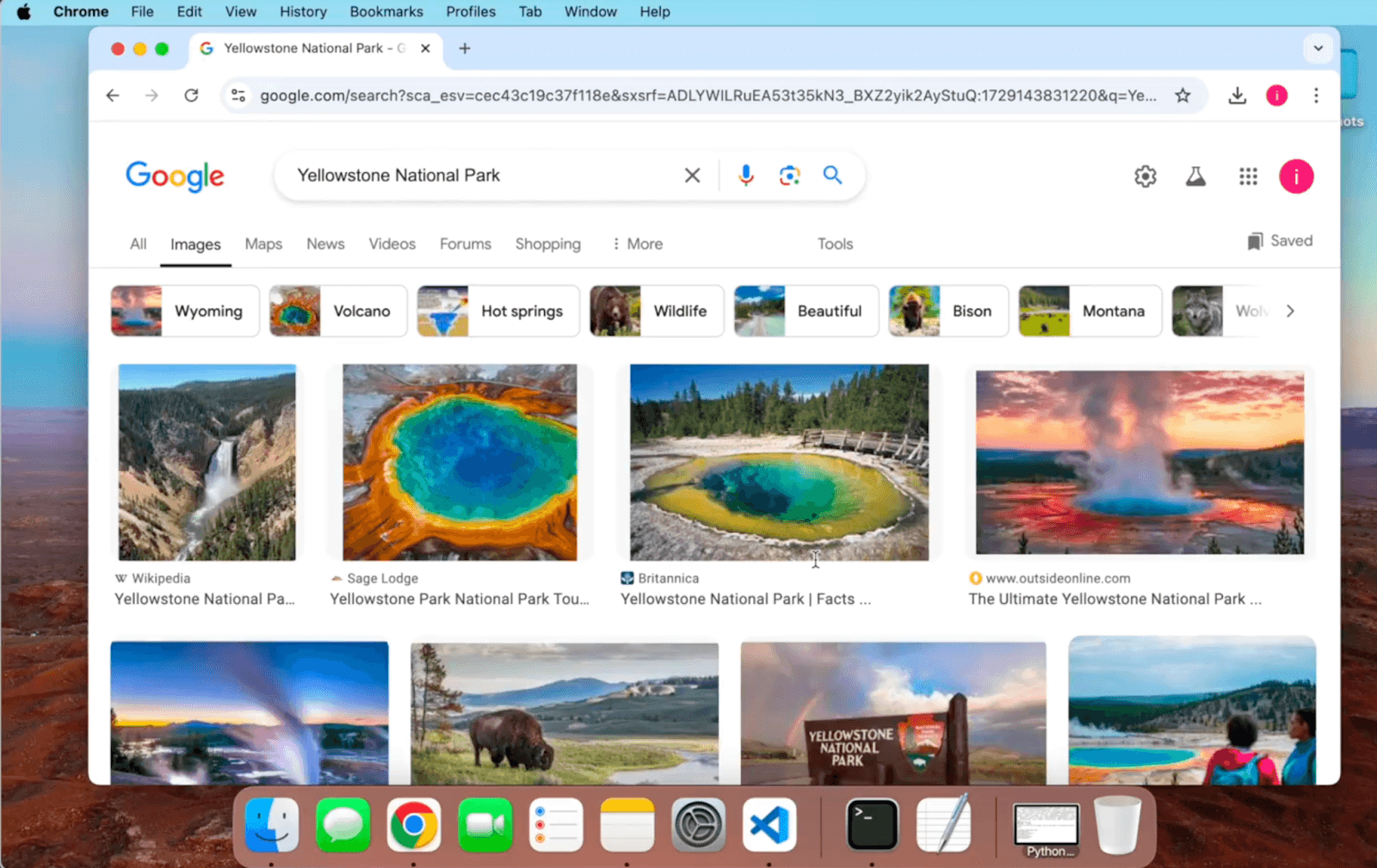This screenshot has height=868, width=1377.
Task: Open Chrome downloads icon
Action: [1237, 95]
